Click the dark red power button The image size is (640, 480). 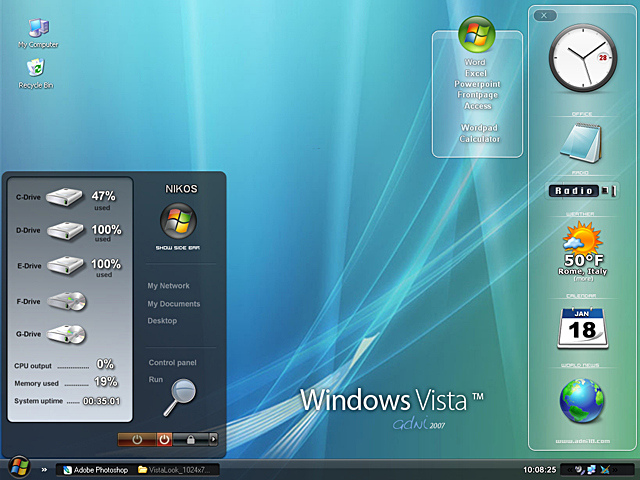(137, 440)
